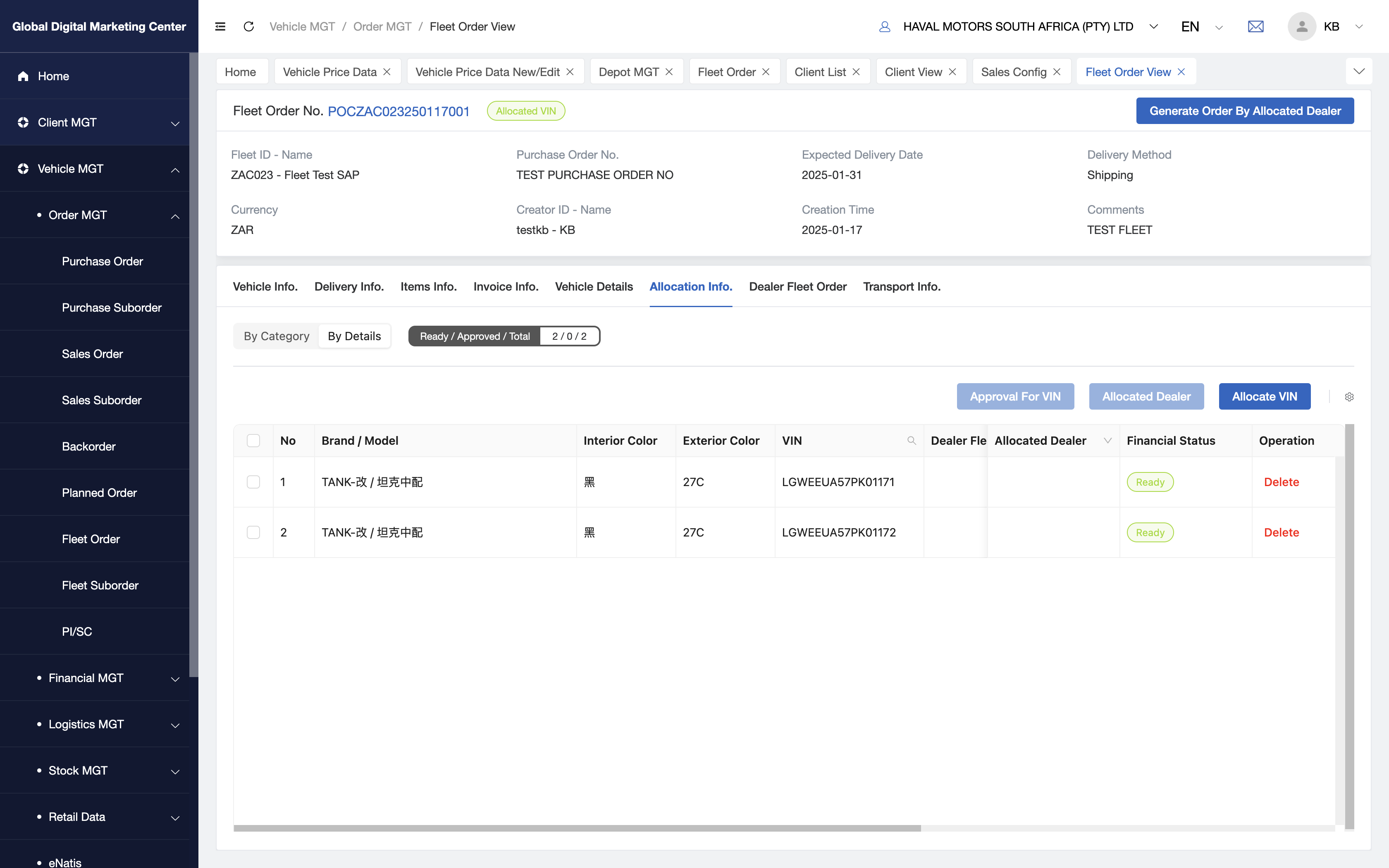Screen dimensions: 1389x868
Task: Check the row 1 checkbox
Action: pos(253,482)
